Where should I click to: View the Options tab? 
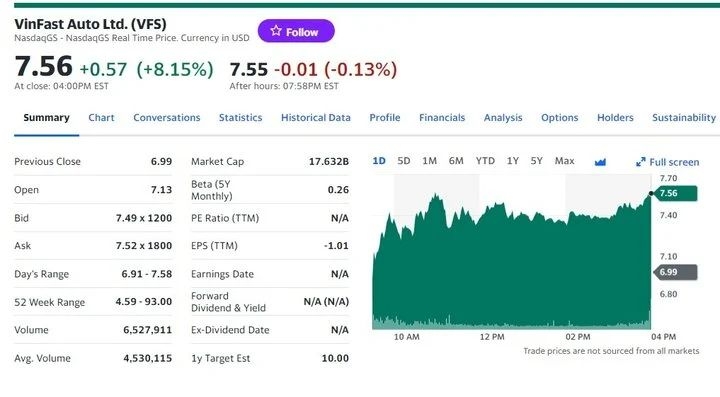560,117
